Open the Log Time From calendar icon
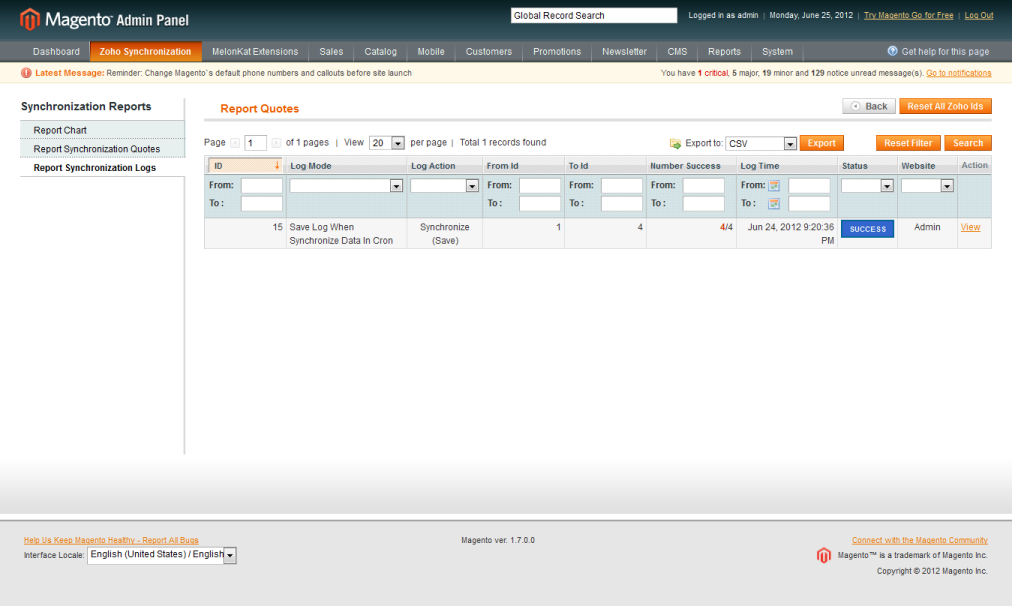 pos(774,186)
